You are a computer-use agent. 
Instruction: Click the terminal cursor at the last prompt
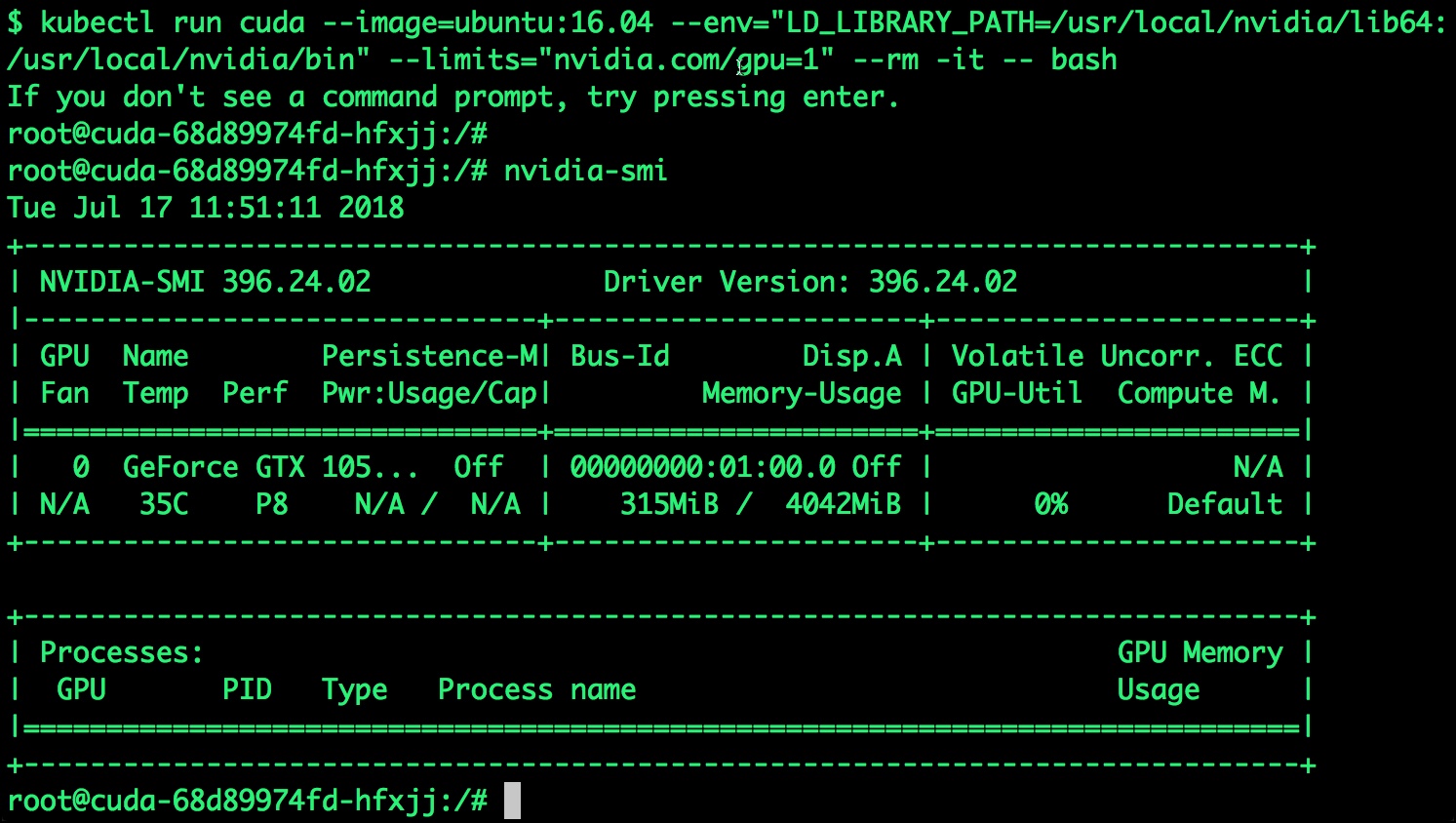point(512,801)
